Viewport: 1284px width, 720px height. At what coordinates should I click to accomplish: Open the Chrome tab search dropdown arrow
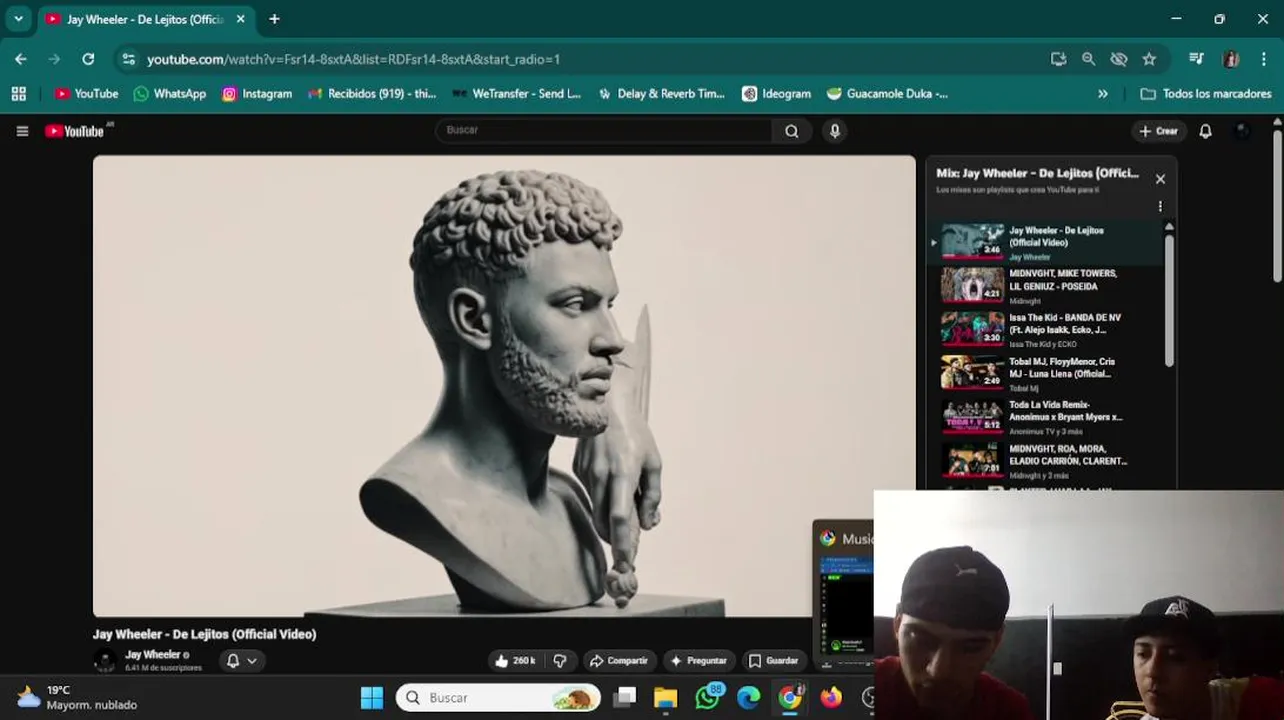[x=18, y=18]
